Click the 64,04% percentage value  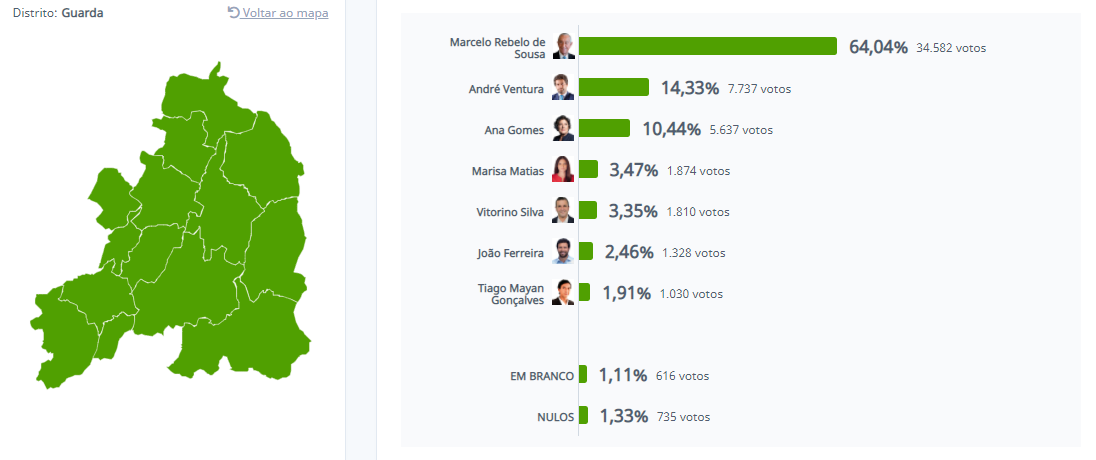pos(878,47)
